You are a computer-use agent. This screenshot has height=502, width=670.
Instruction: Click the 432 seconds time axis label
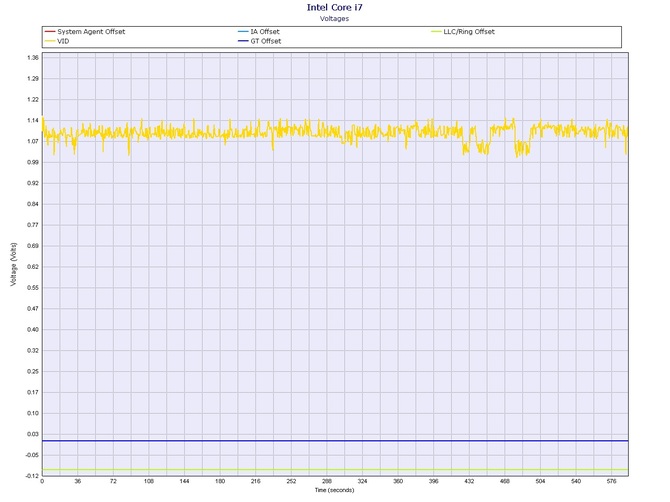point(469,481)
